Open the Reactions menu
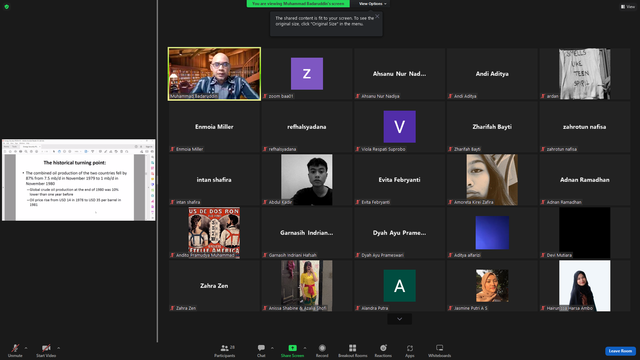Screen dimensions: 640x360 coord(383,350)
